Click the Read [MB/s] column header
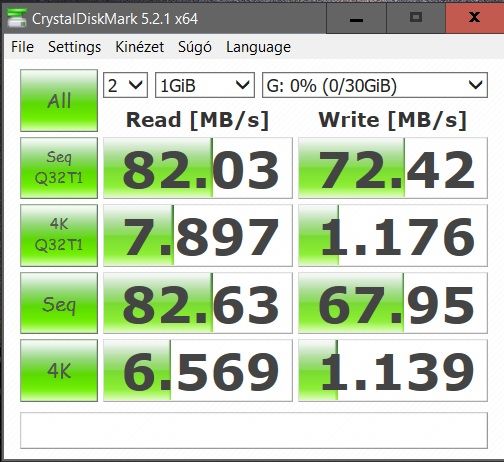This screenshot has width=504, height=462. pos(197,120)
